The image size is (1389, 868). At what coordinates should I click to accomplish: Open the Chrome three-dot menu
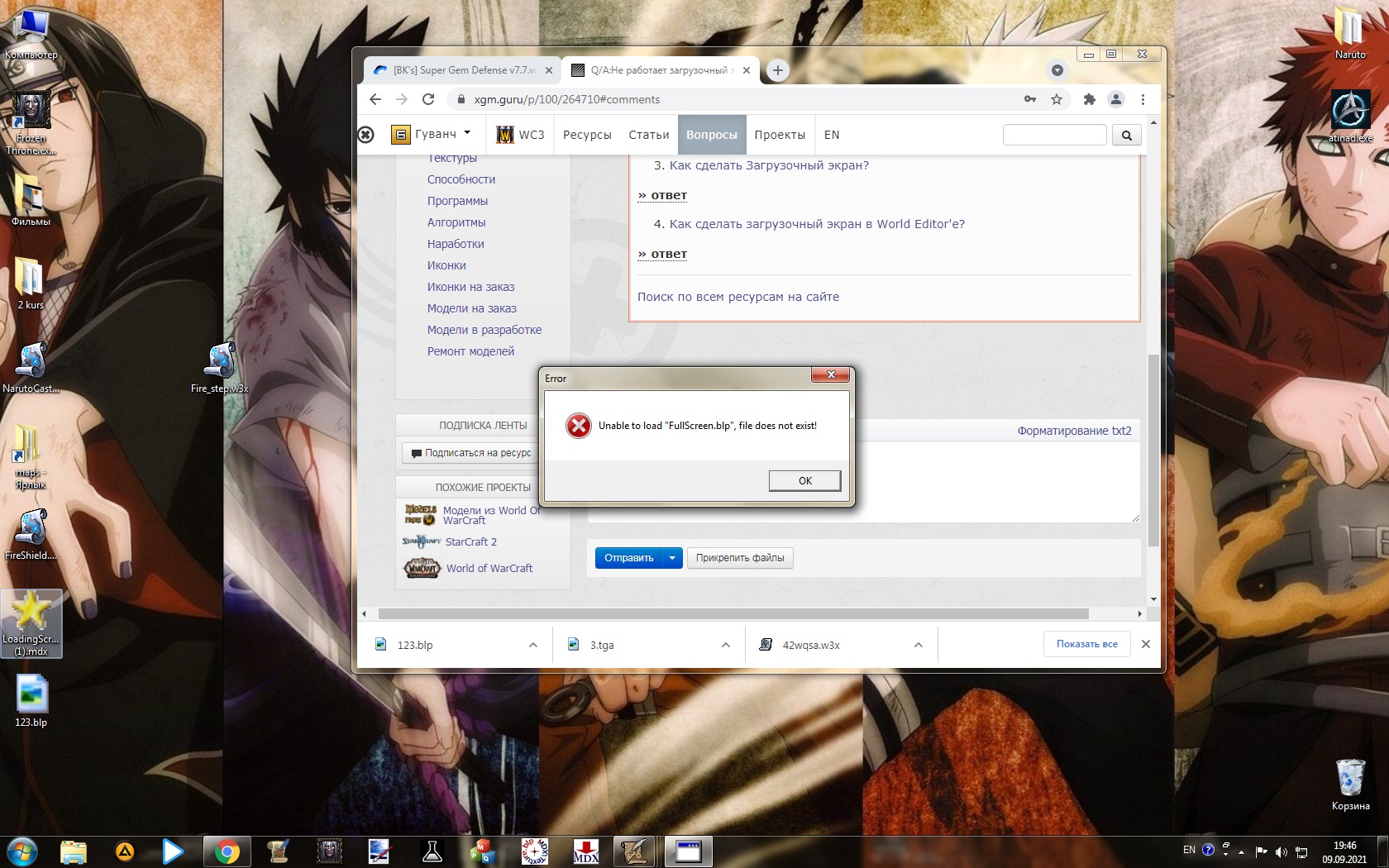point(1143,99)
